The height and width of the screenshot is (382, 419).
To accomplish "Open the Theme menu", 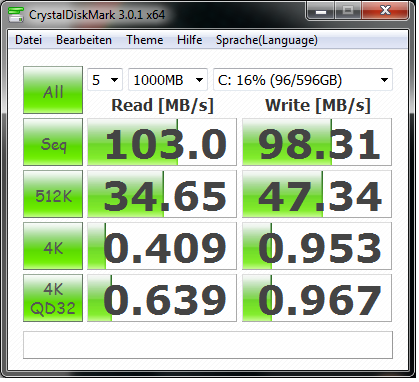I will (x=145, y=40).
